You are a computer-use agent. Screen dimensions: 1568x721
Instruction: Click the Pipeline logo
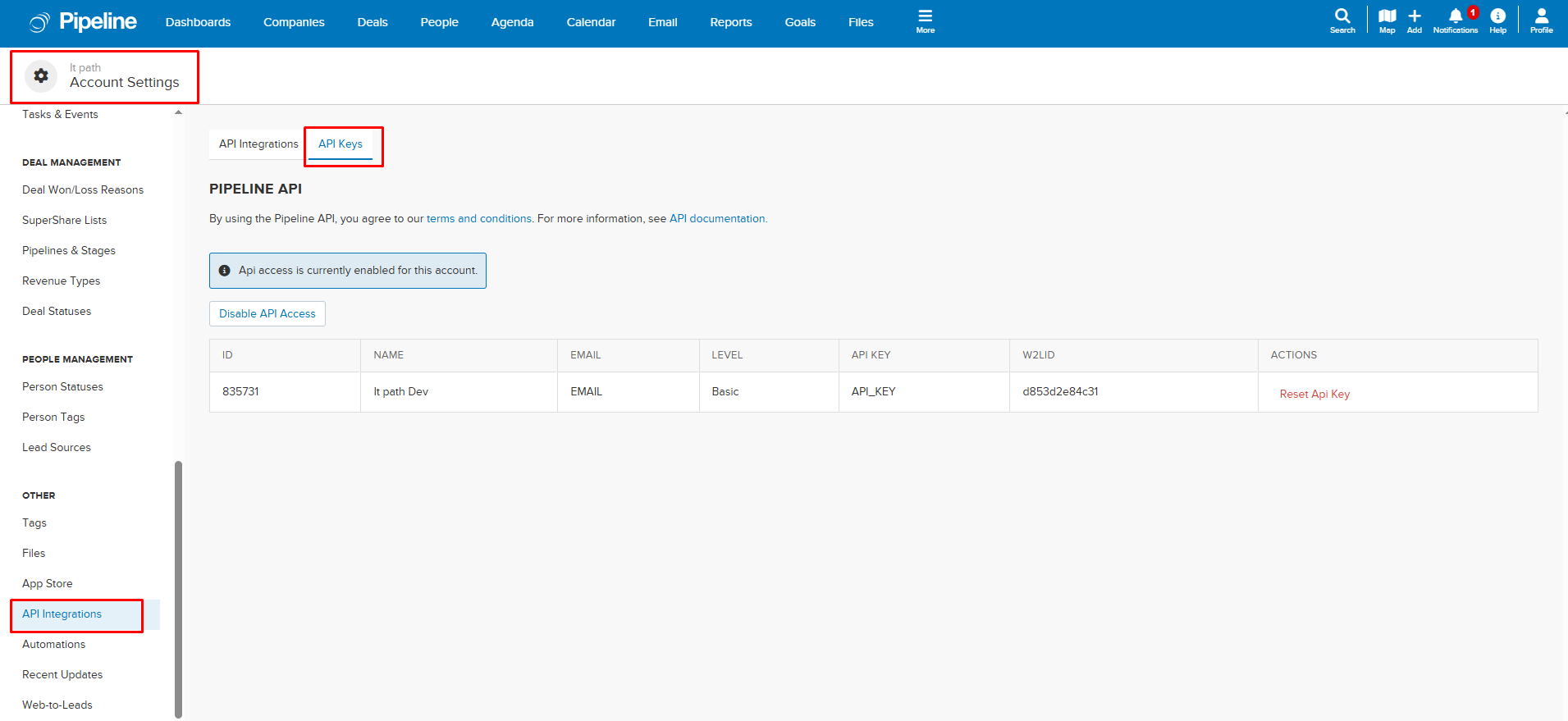pyautogui.click(x=84, y=22)
